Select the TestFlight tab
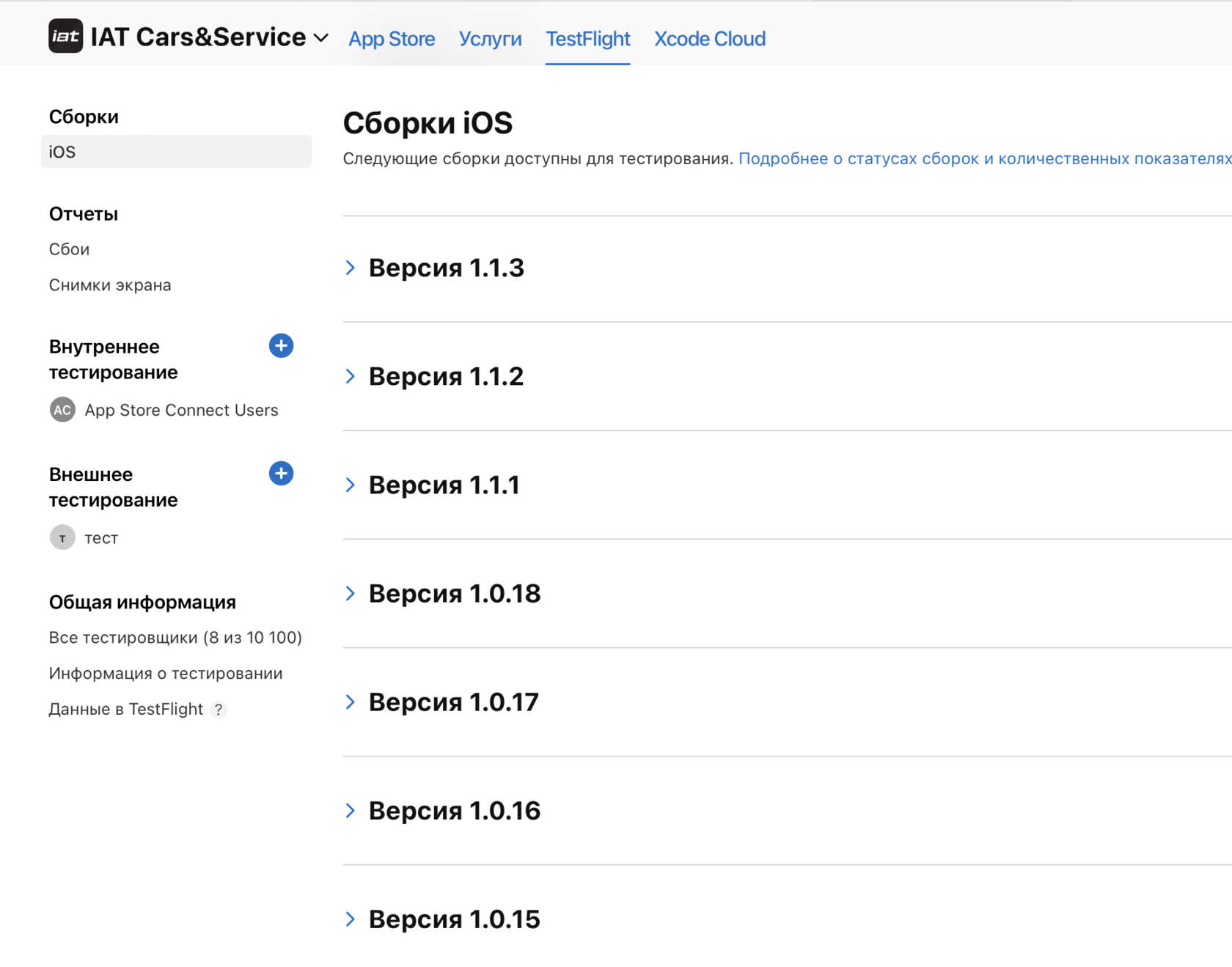This screenshot has width=1232, height=967. pyautogui.click(x=587, y=39)
